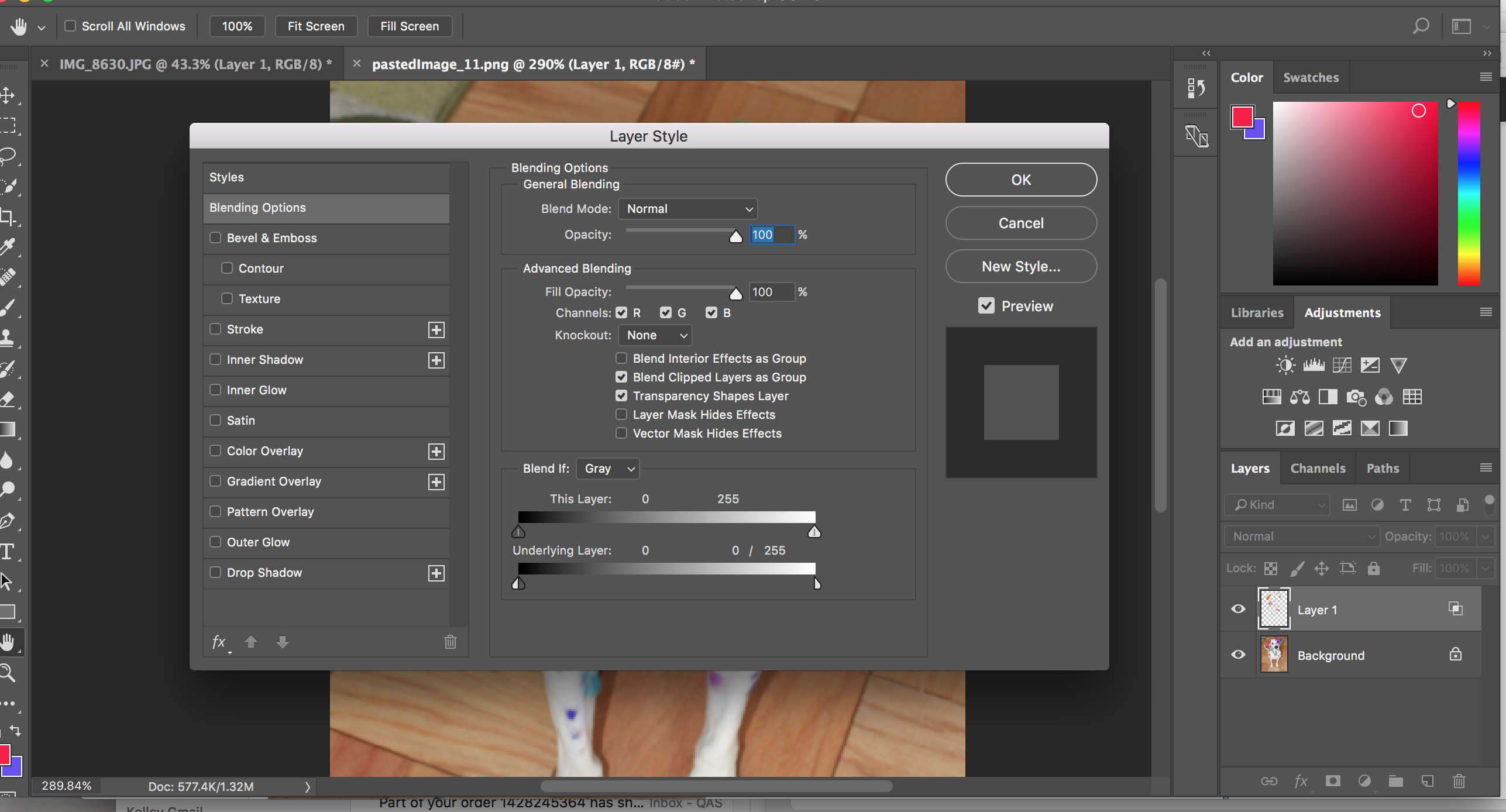This screenshot has width=1506, height=812.
Task: Open the Blend If Gray dropdown
Action: pos(608,469)
